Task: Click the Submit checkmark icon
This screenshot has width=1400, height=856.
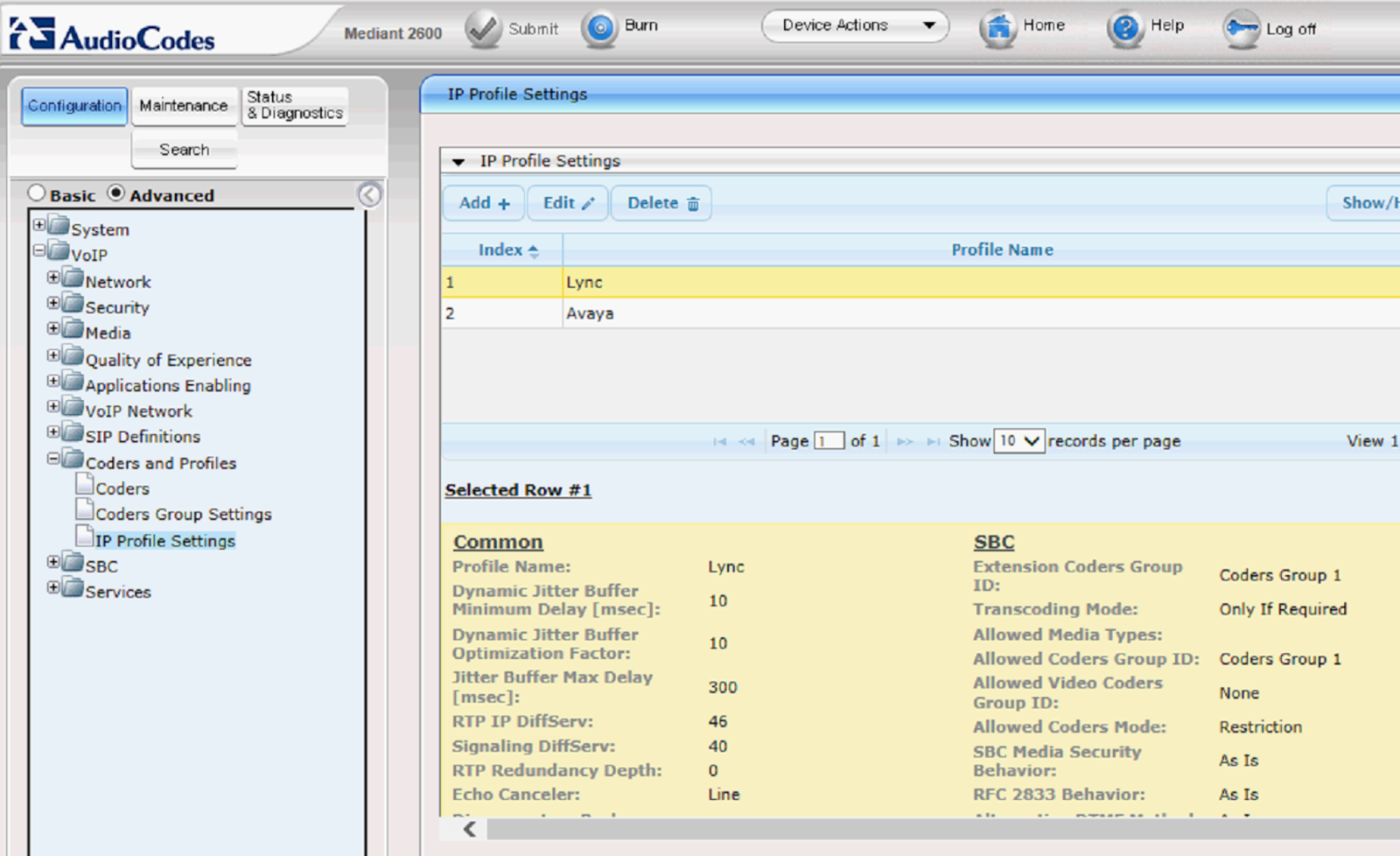Action: click(482, 26)
